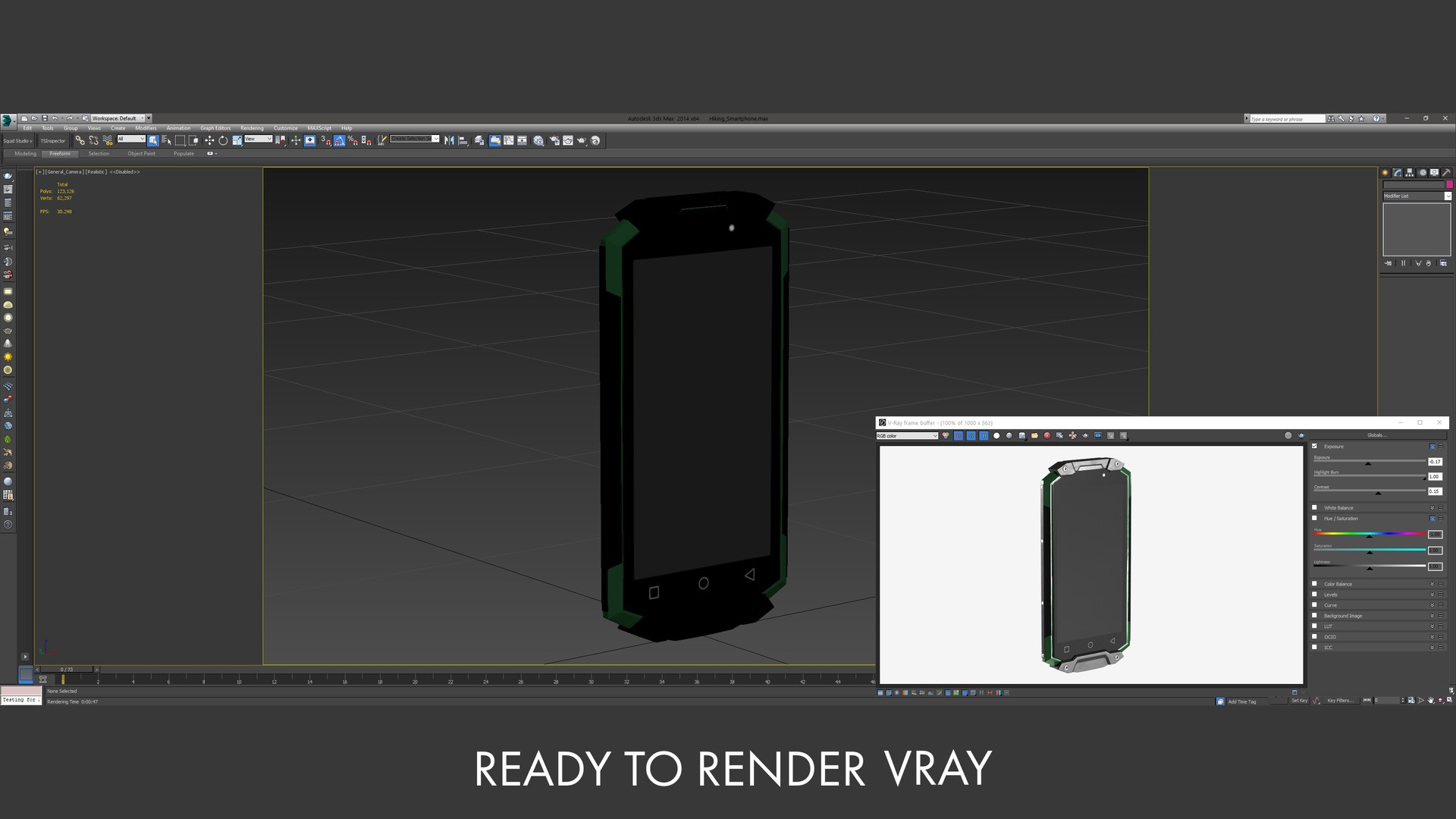Screen dimensions: 1456x819
Task: Uncheck the Exposure checkbox
Action: coord(1315,446)
